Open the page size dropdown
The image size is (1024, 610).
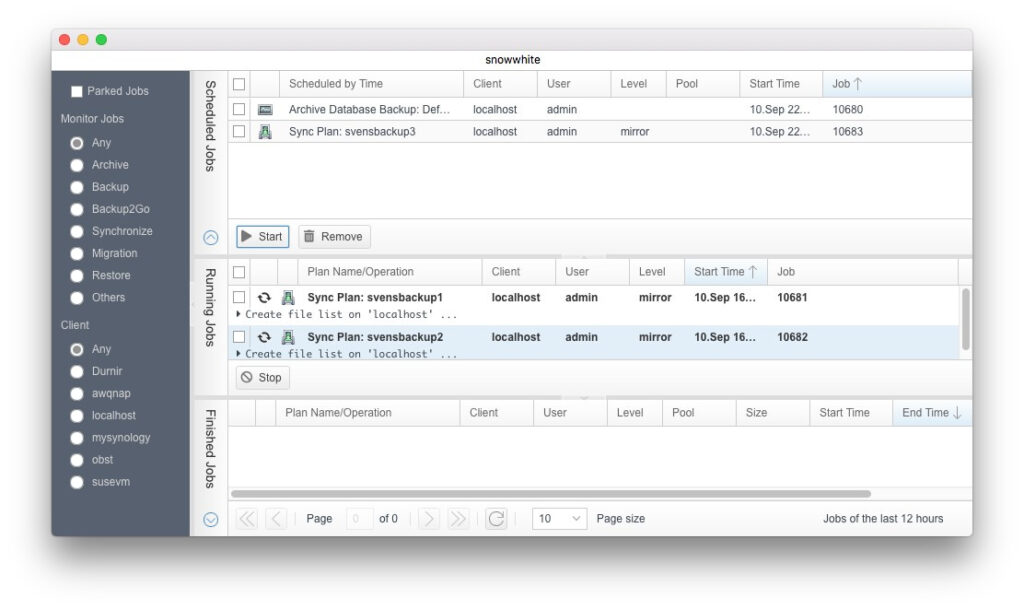[x=560, y=519]
